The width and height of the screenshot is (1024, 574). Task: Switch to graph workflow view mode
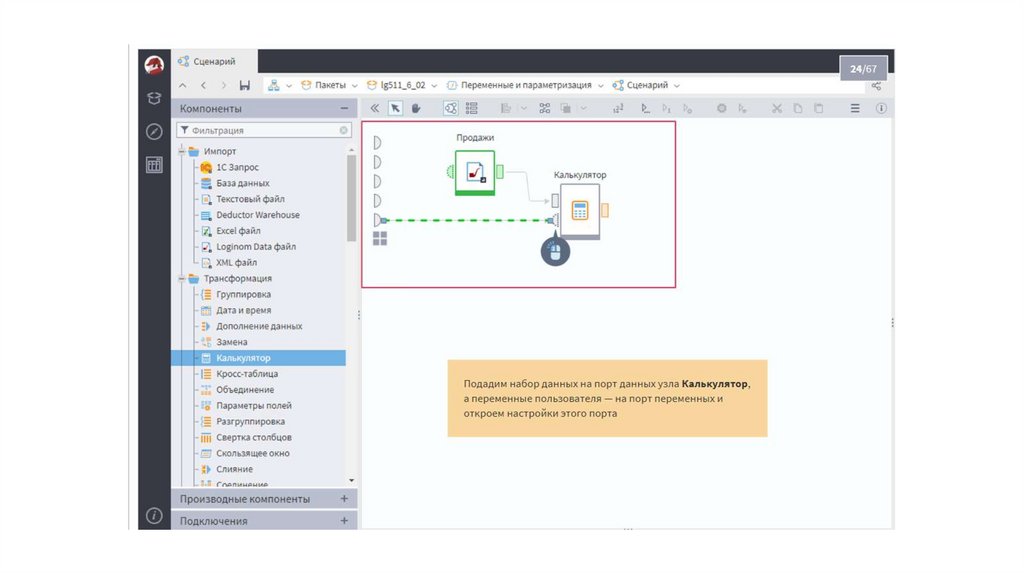pos(450,108)
